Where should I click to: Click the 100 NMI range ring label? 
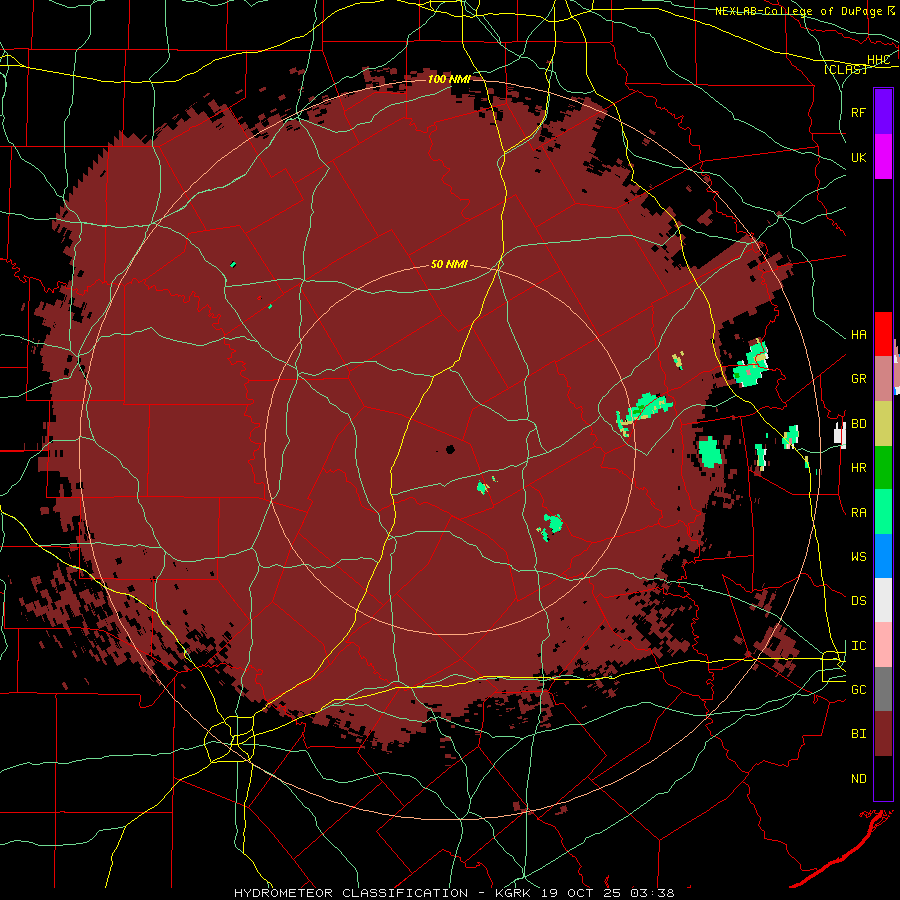tap(449, 79)
